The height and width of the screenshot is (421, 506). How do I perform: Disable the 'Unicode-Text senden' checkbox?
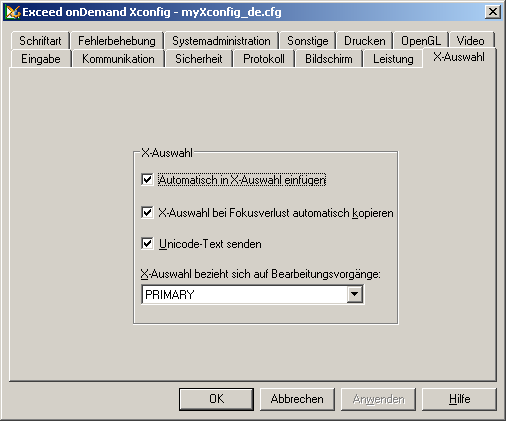[x=147, y=244]
